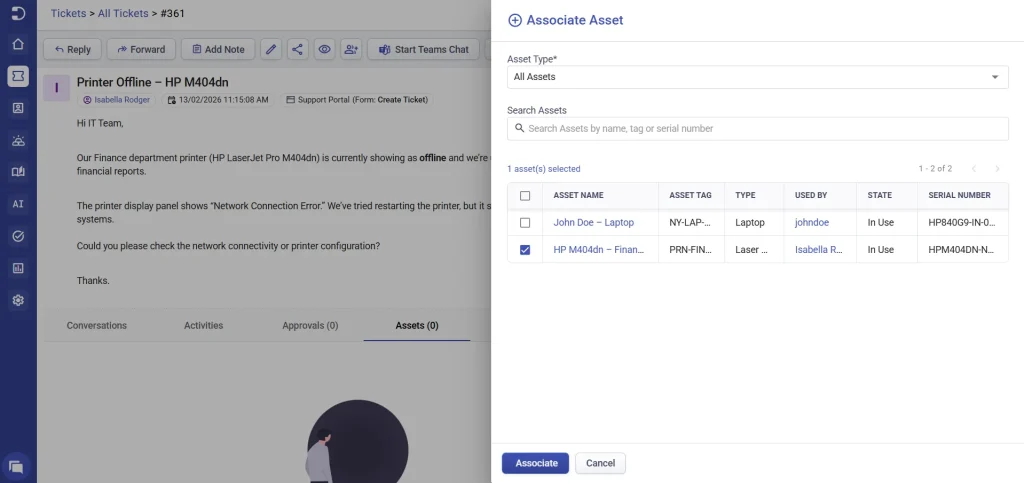
Task: Open the Approvals checkmark icon in sidebar
Action: [18, 236]
